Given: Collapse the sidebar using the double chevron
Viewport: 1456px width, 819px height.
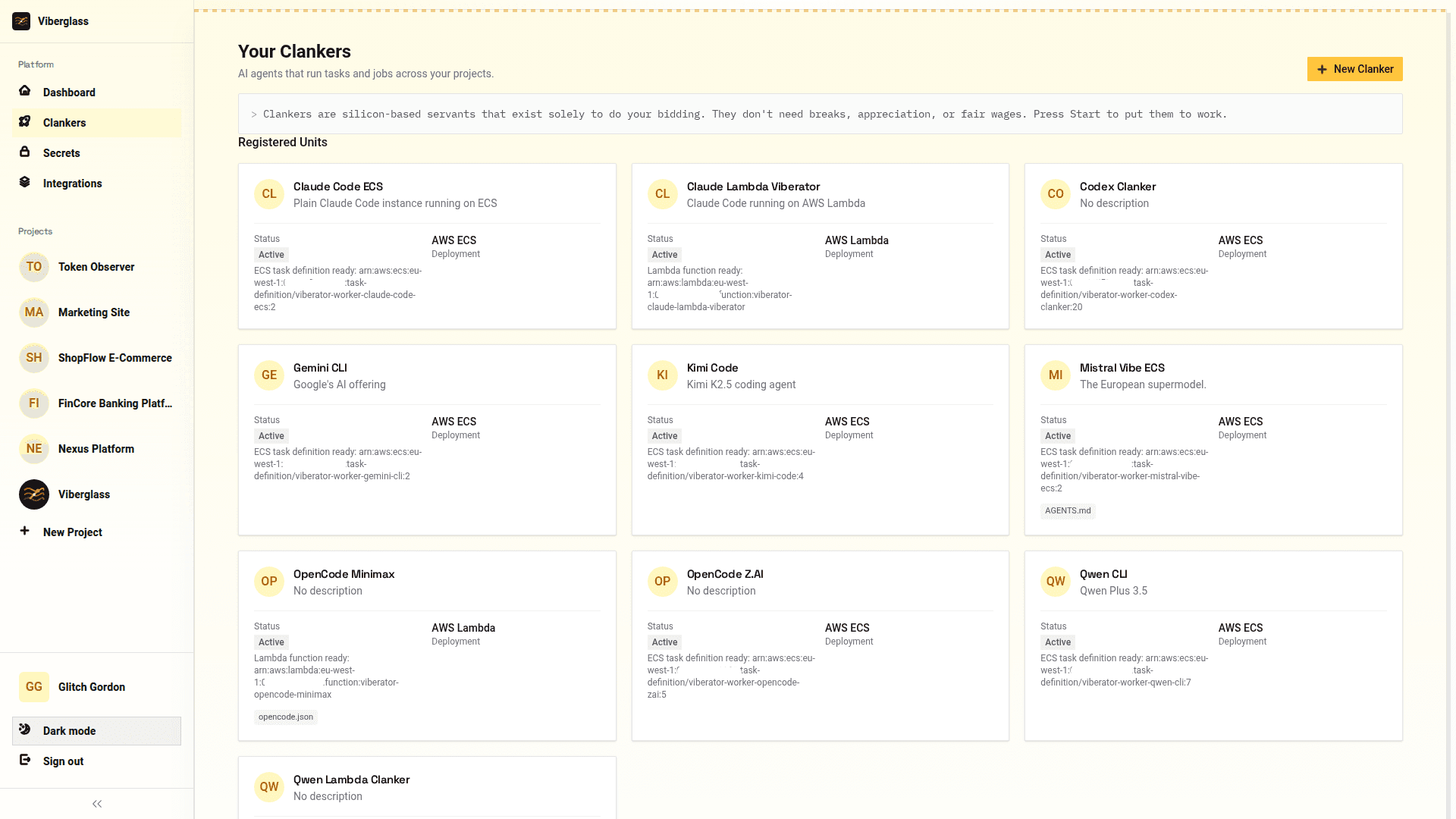Looking at the screenshot, I should tap(96, 803).
